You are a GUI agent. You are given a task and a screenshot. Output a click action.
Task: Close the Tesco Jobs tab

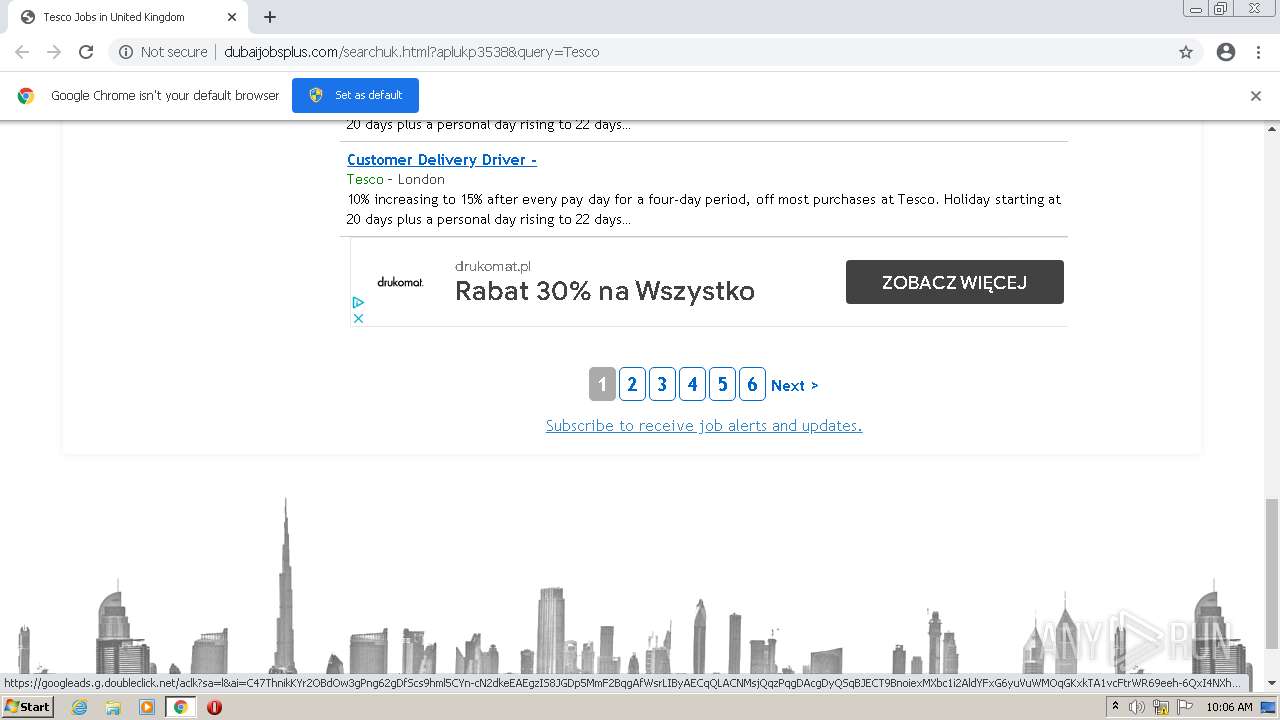(232, 17)
